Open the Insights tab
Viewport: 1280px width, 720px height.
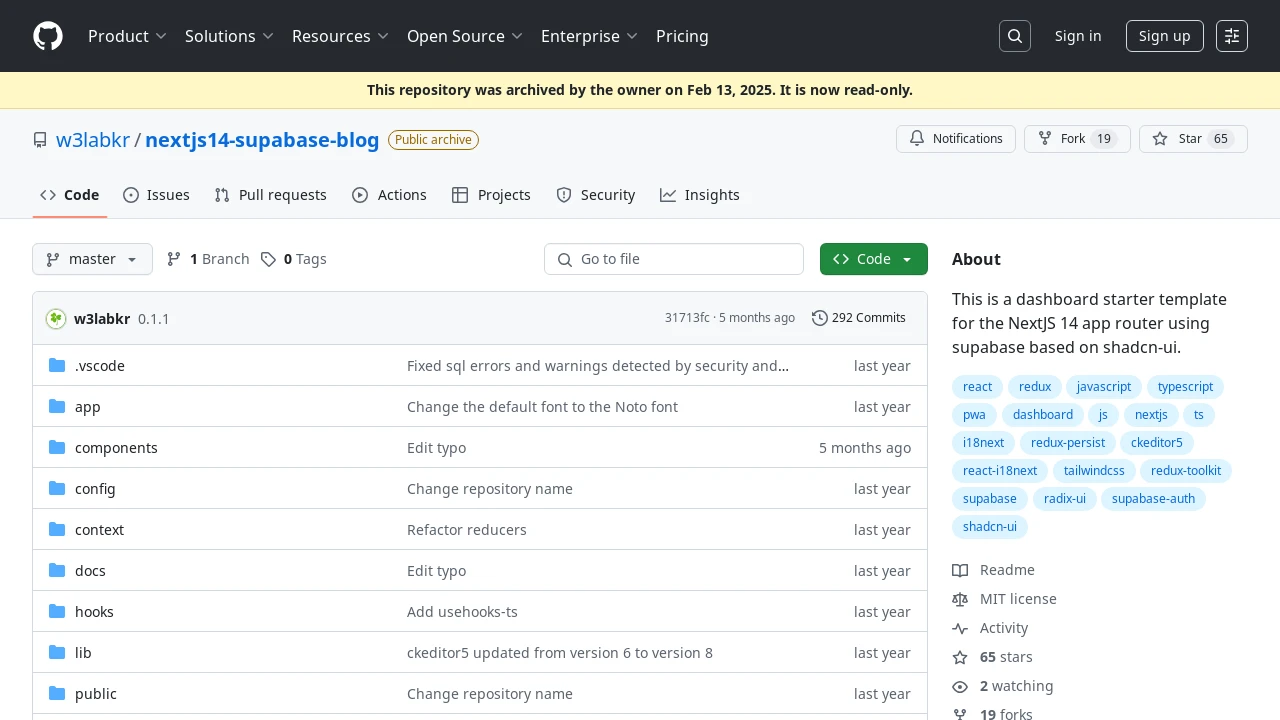tap(700, 195)
